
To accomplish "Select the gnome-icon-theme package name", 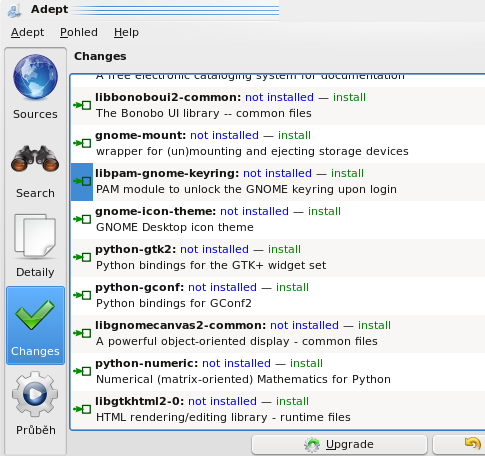I will (x=156, y=211).
